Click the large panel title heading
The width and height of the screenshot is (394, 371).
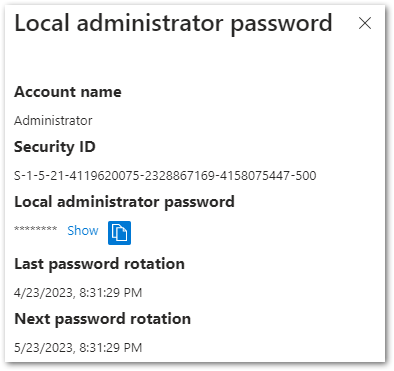point(173,24)
